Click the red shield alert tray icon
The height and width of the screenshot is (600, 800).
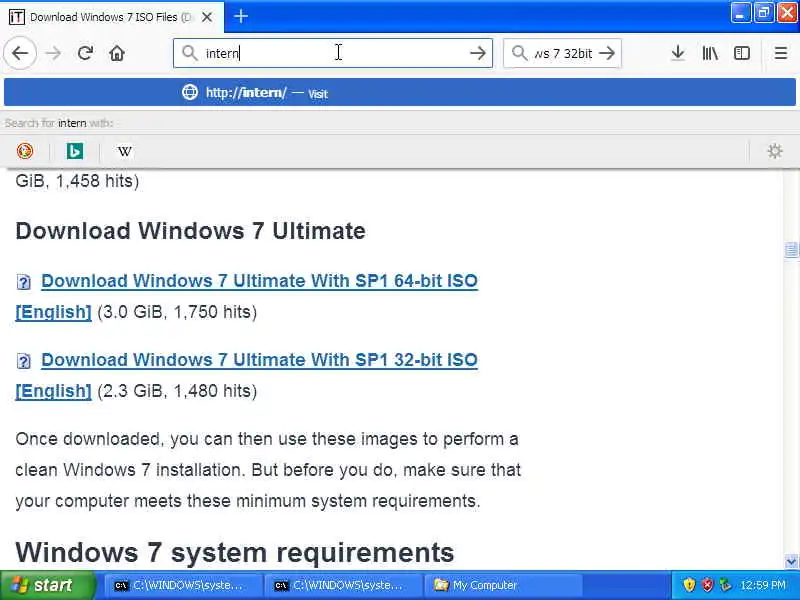(707, 585)
